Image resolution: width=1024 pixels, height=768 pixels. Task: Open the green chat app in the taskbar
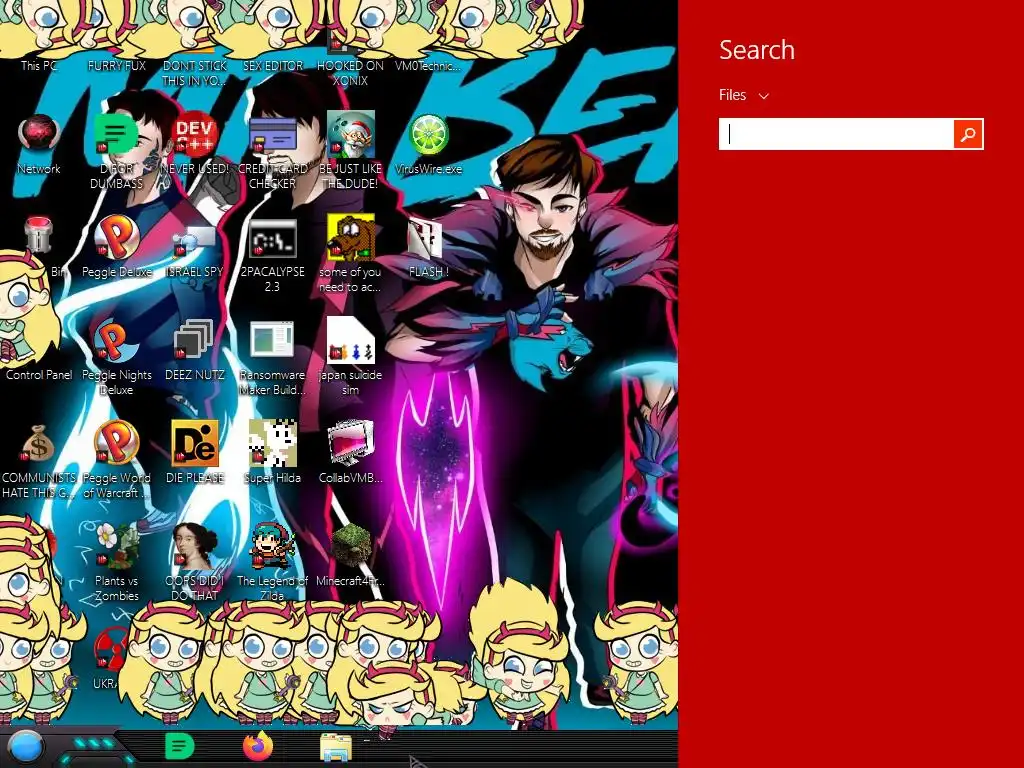click(180, 746)
